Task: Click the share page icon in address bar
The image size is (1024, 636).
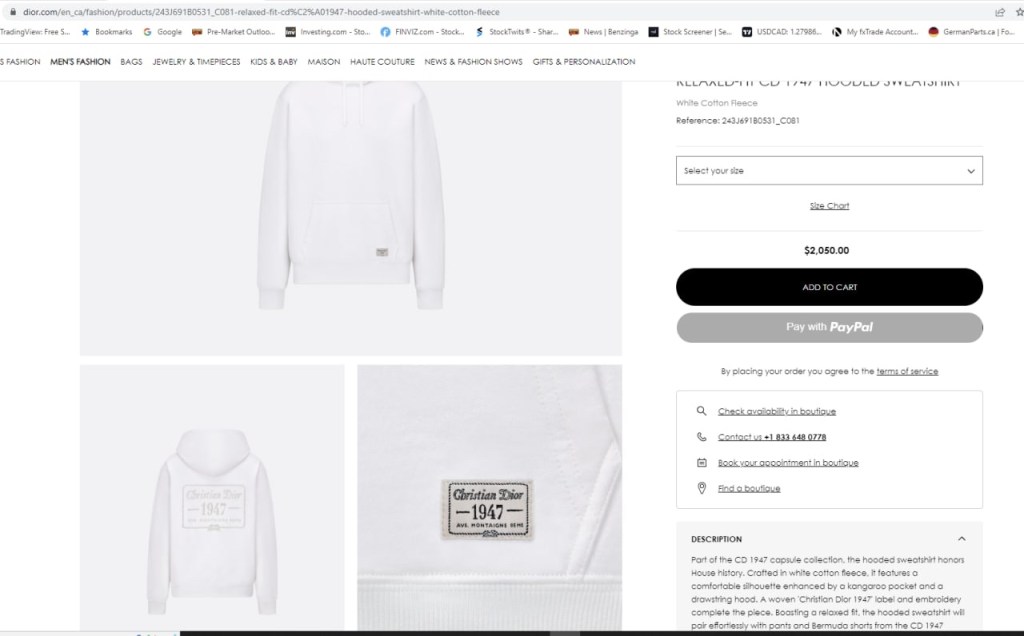Action: [999, 12]
